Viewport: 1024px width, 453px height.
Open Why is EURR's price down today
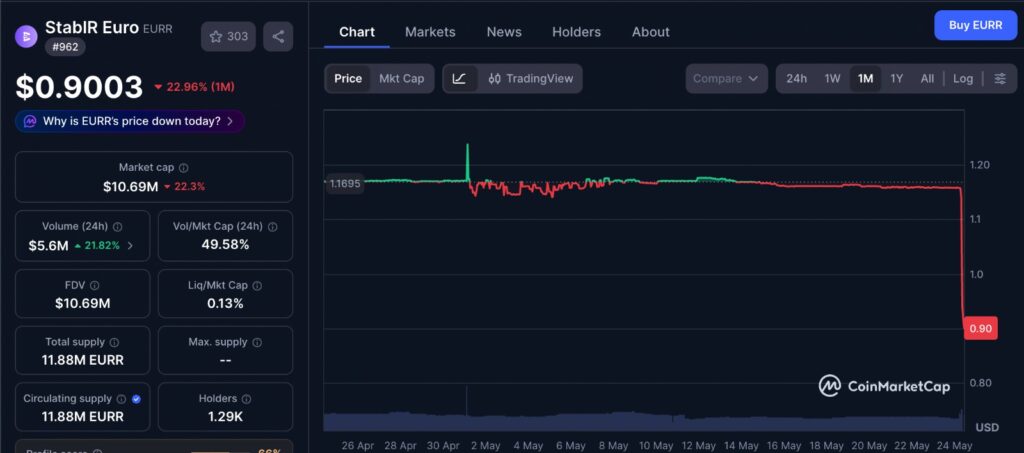pyautogui.click(x=130, y=121)
